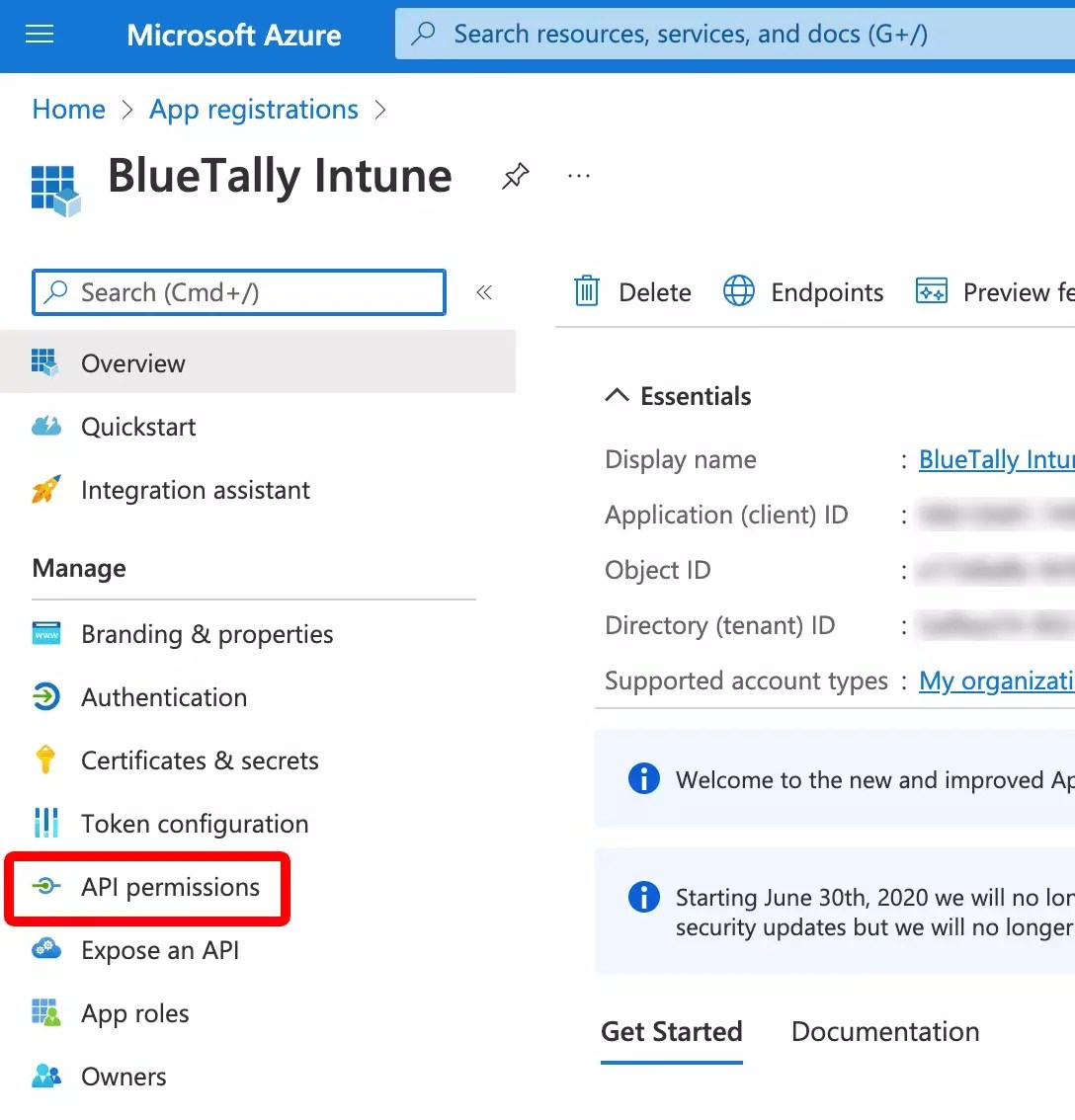Navigate back to App registrations breadcrumb
1075x1120 pixels.
pos(253,109)
